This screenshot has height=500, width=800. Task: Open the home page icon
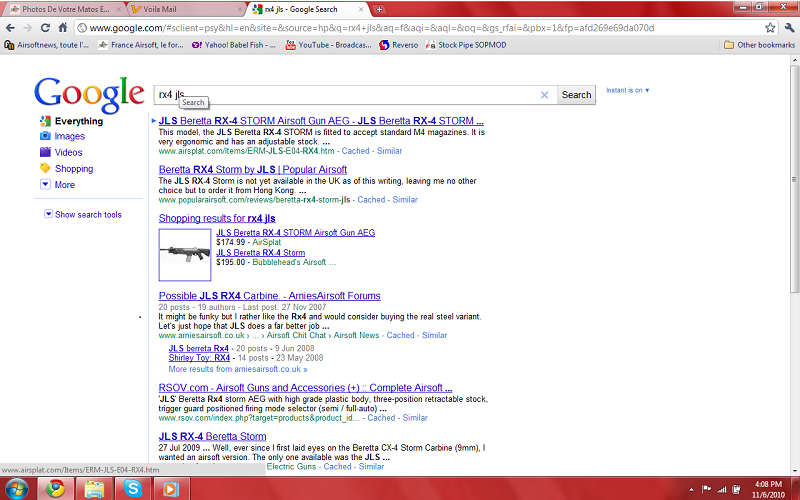point(62,28)
